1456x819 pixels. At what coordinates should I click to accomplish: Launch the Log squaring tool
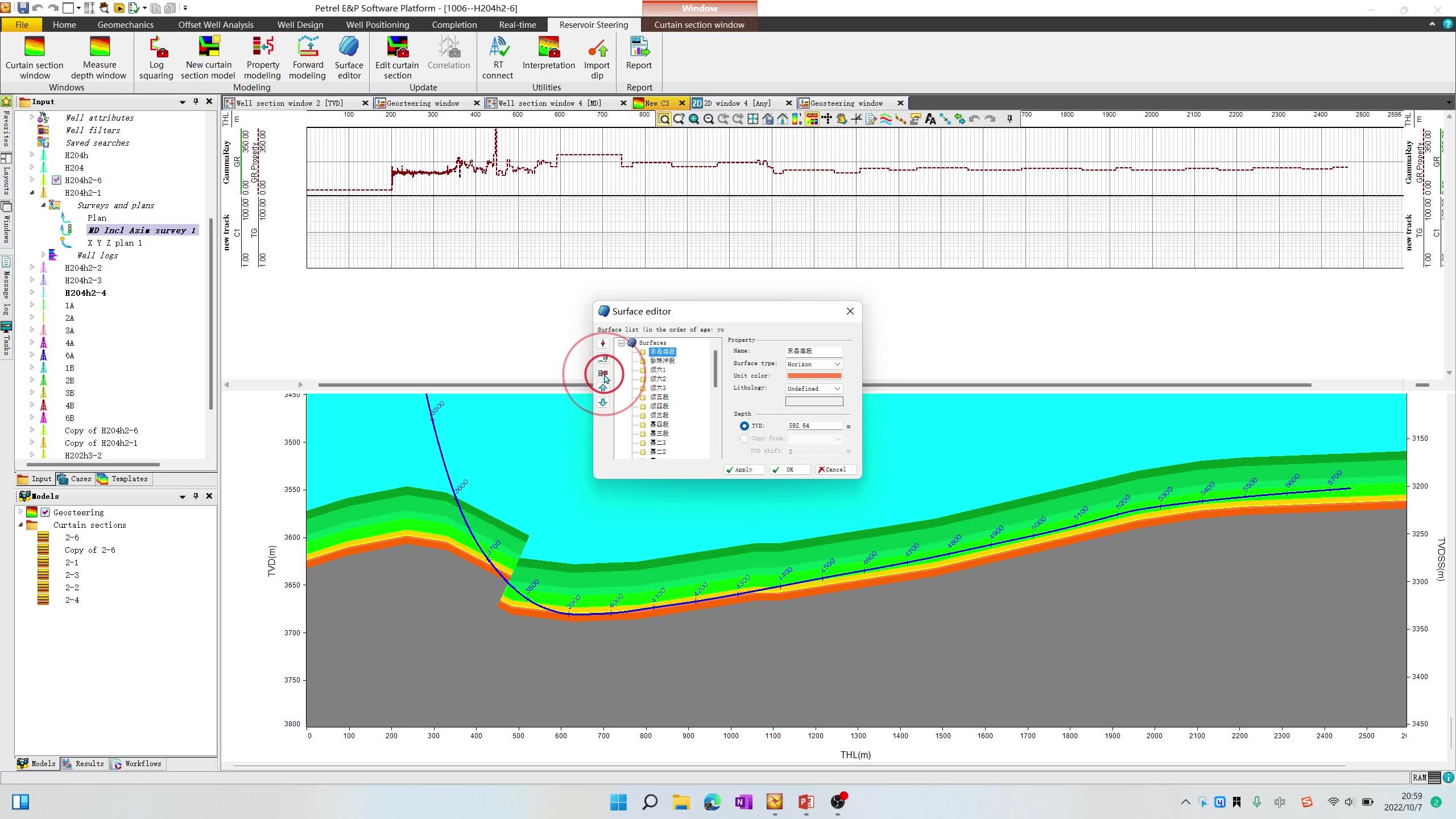click(156, 57)
